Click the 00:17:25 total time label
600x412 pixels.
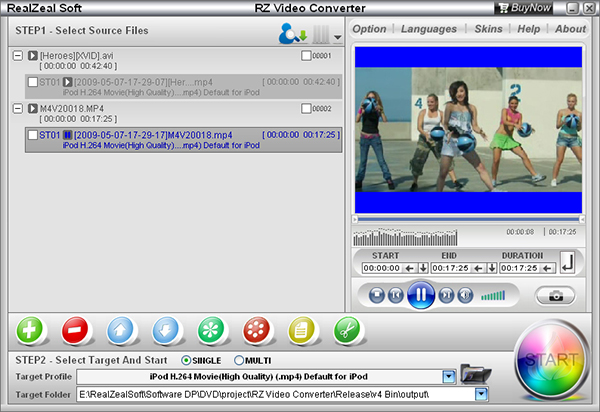562,232
